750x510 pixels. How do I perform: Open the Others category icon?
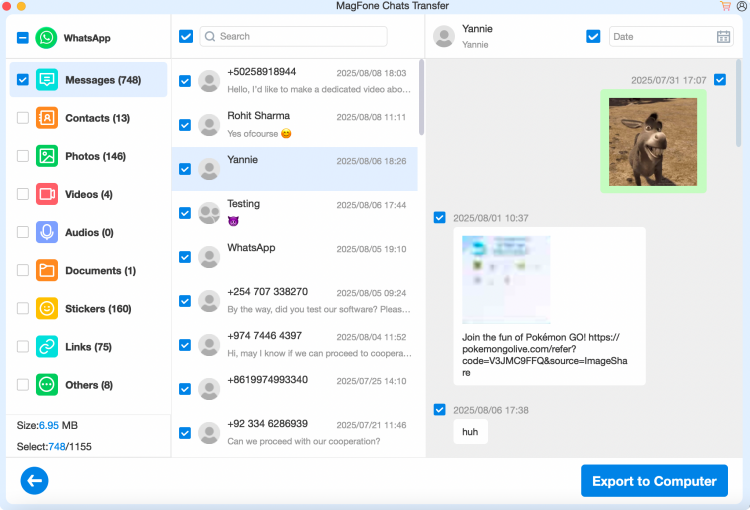(47, 385)
